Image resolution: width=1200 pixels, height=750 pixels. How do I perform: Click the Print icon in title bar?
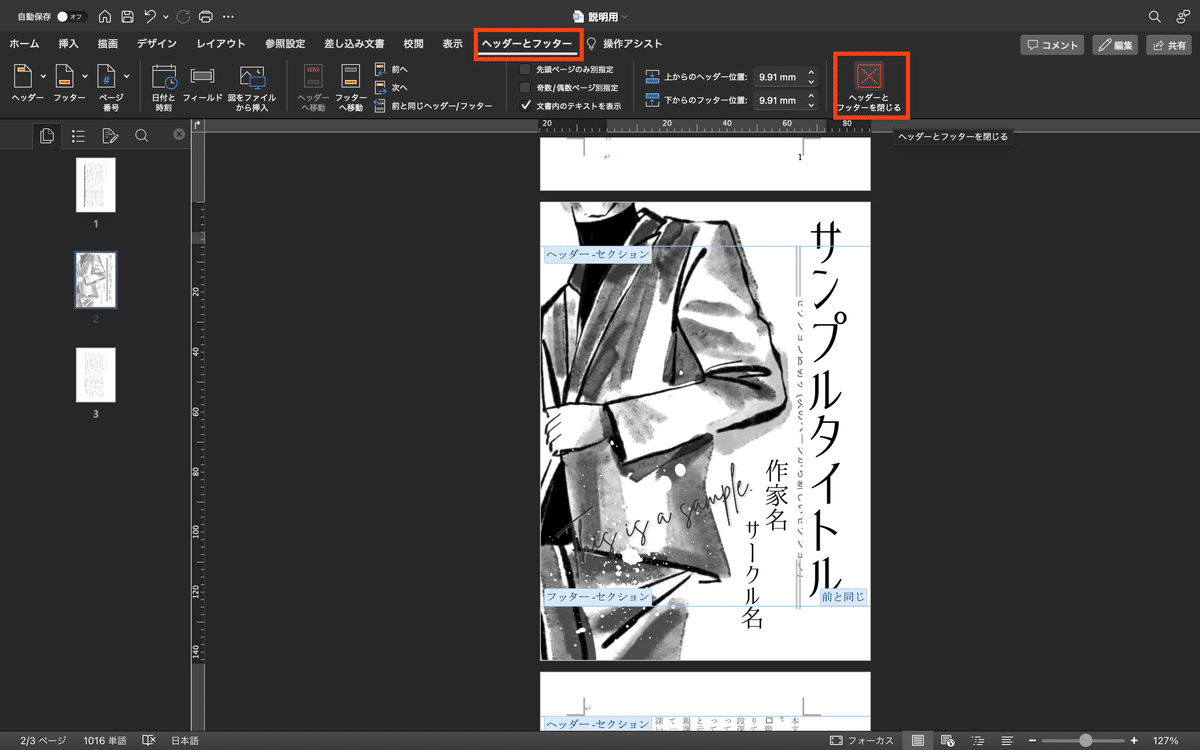(x=206, y=17)
